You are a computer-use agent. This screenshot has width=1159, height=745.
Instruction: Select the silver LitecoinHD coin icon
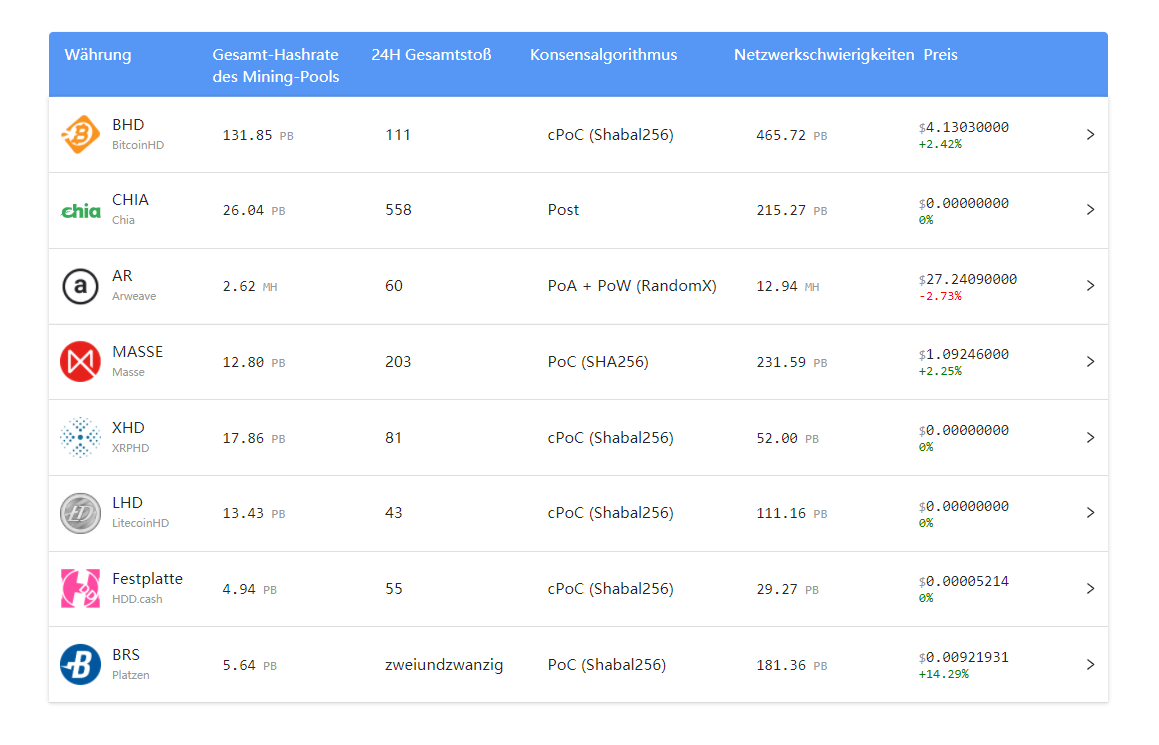(80, 513)
